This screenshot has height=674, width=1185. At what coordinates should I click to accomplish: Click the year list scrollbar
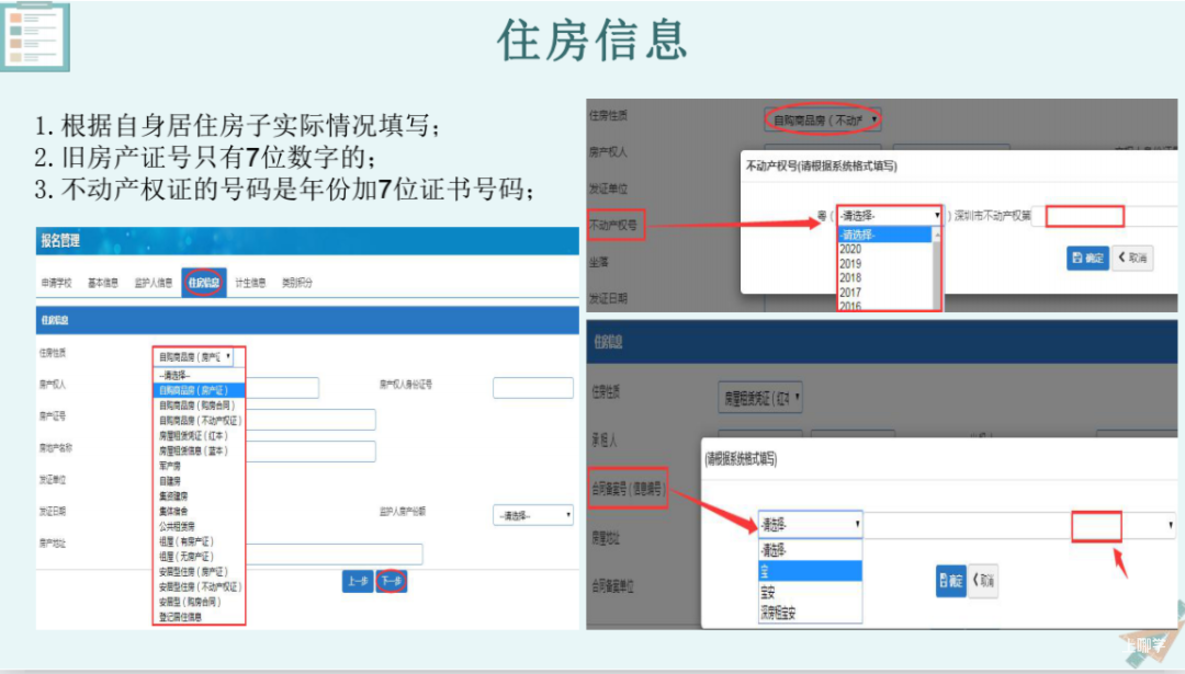click(937, 269)
